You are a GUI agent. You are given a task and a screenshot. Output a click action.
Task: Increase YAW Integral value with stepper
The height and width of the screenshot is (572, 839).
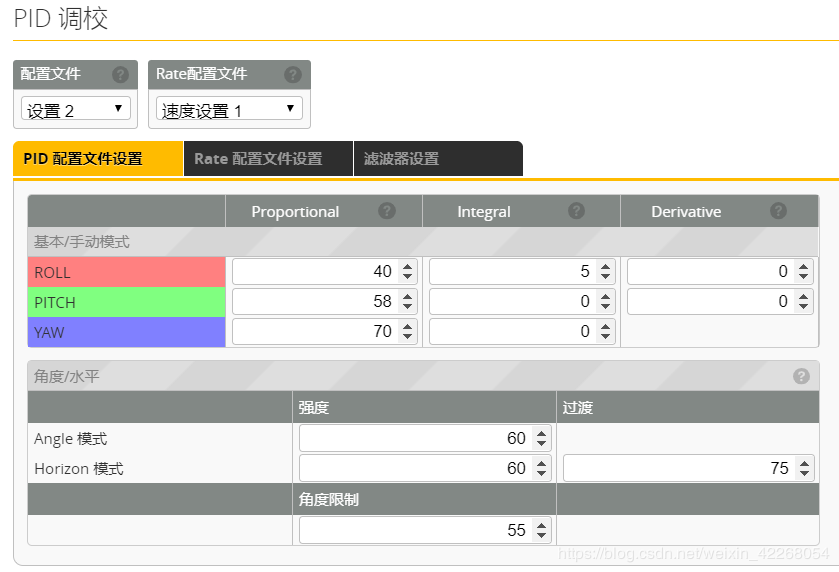pos(605,326)
